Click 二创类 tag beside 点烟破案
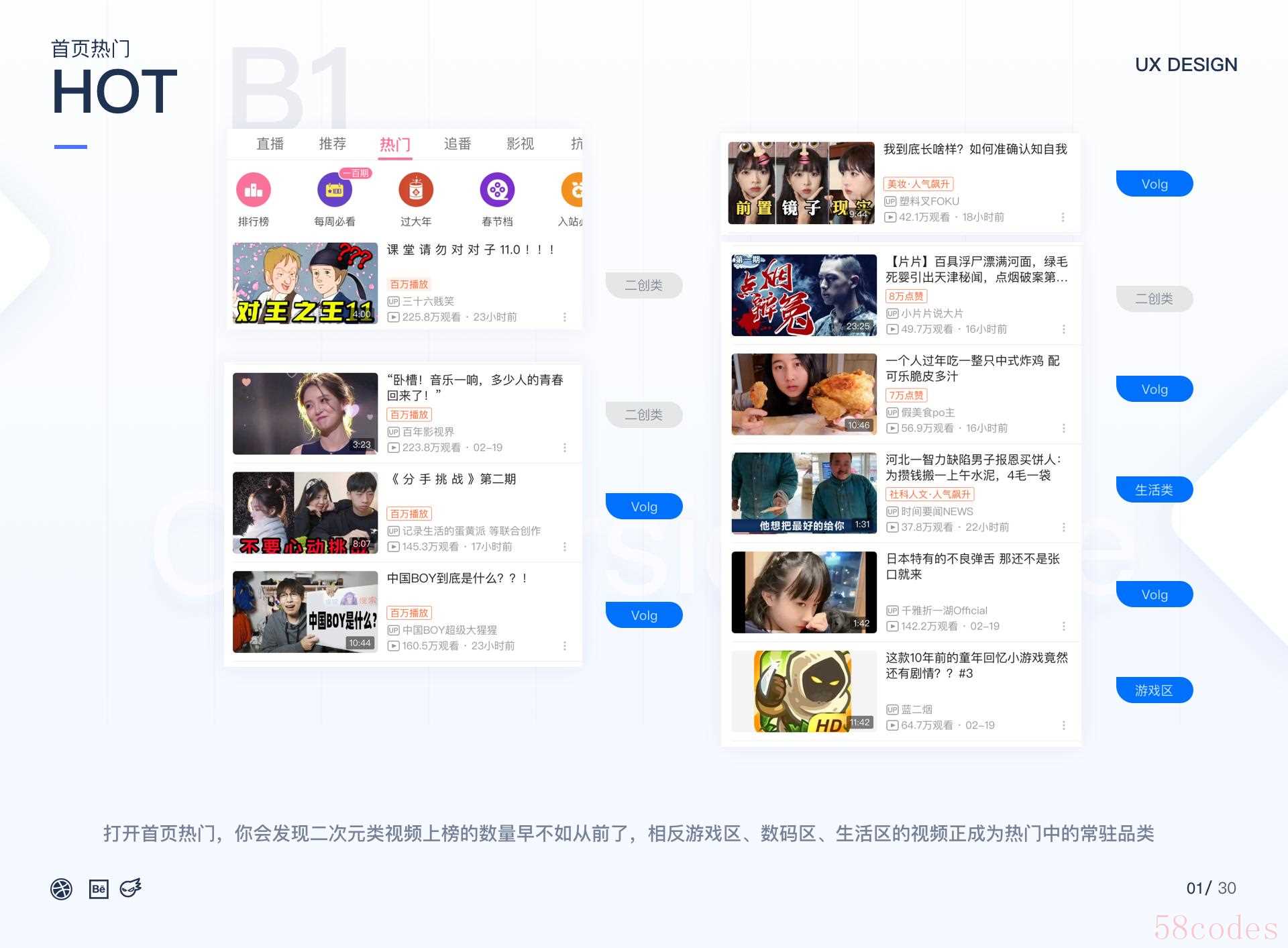1288x948 pixels. tap(1155, 299)
